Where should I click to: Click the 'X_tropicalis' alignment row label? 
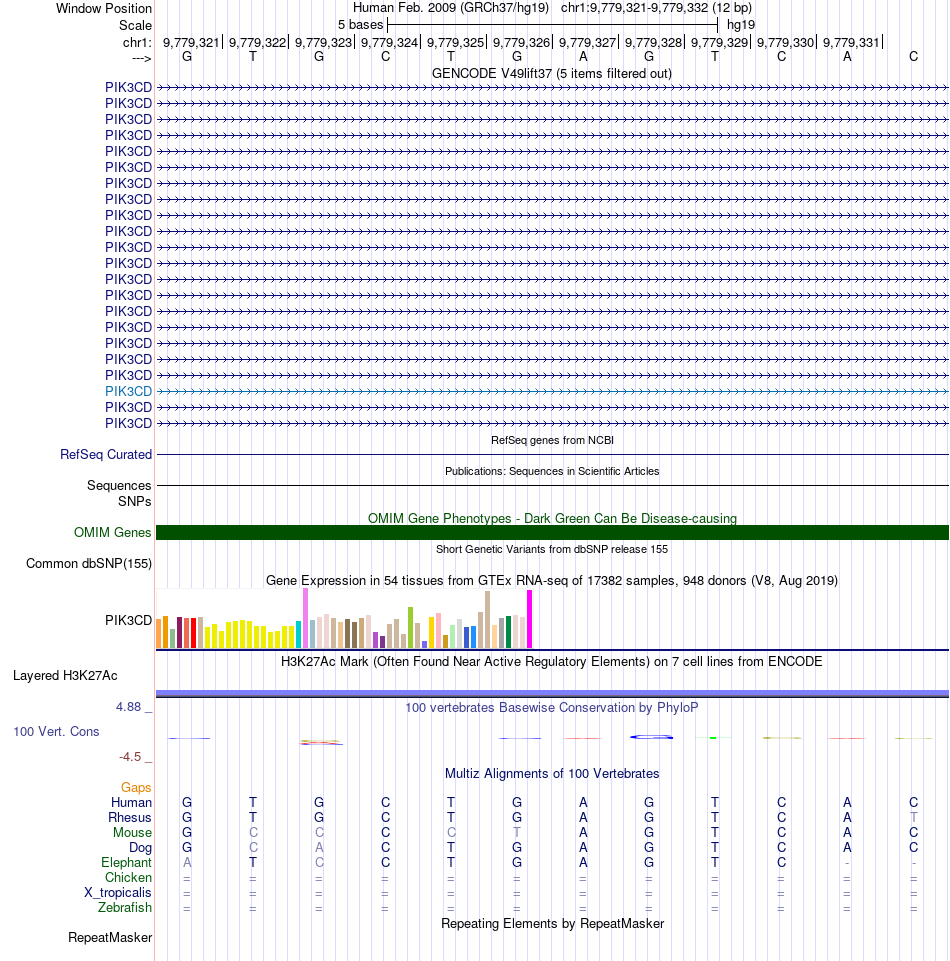pyautogui.click(x=118, y=892)
